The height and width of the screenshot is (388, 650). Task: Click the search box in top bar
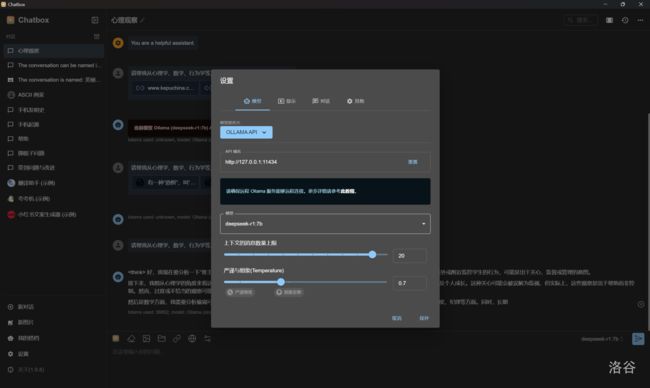click(x=580, y=20)
